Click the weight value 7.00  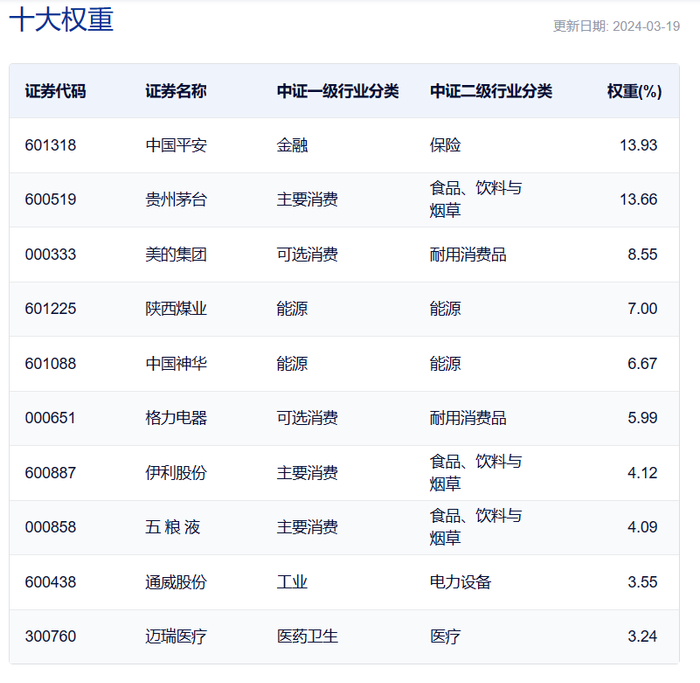pyautogui.click(x=642, y=308)
